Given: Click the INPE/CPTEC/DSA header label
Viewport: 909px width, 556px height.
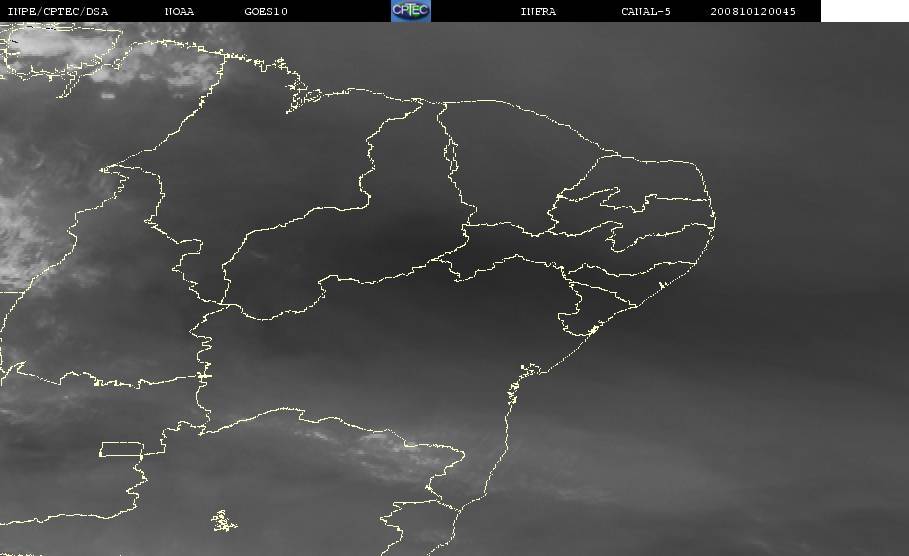Looking at the screenshot, I should pyautogui.click(x=57, y=12).
